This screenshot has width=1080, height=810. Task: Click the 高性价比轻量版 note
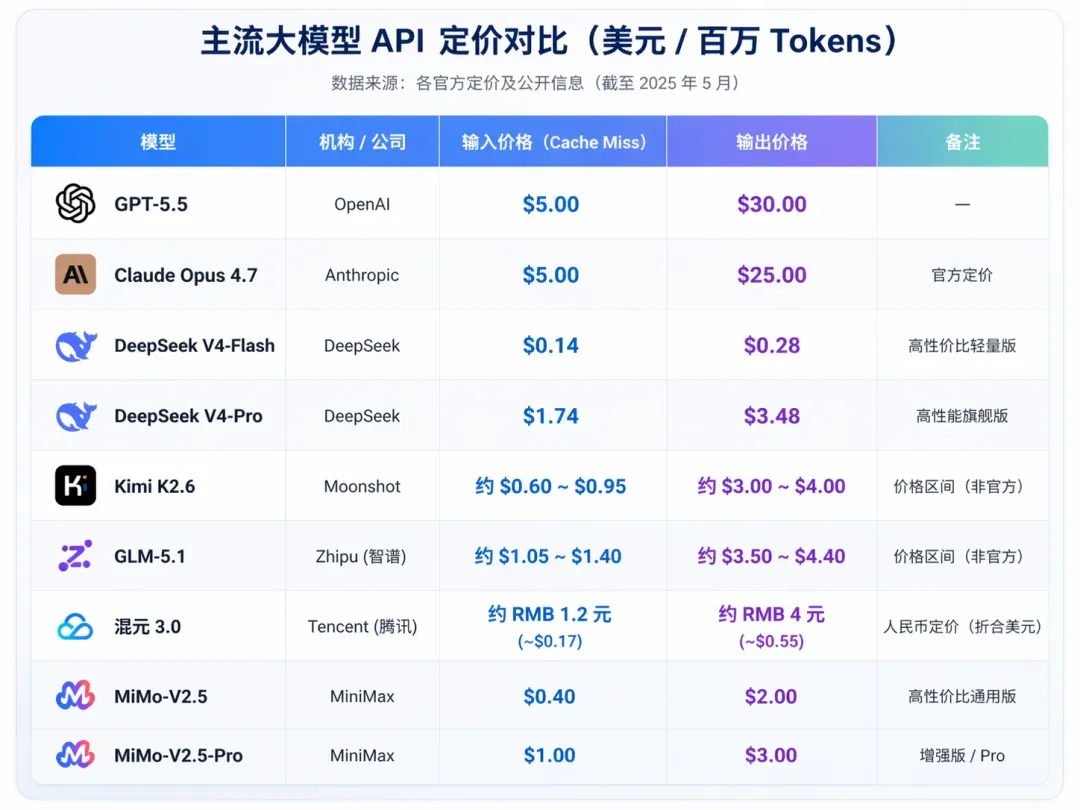tap(962, 346)
